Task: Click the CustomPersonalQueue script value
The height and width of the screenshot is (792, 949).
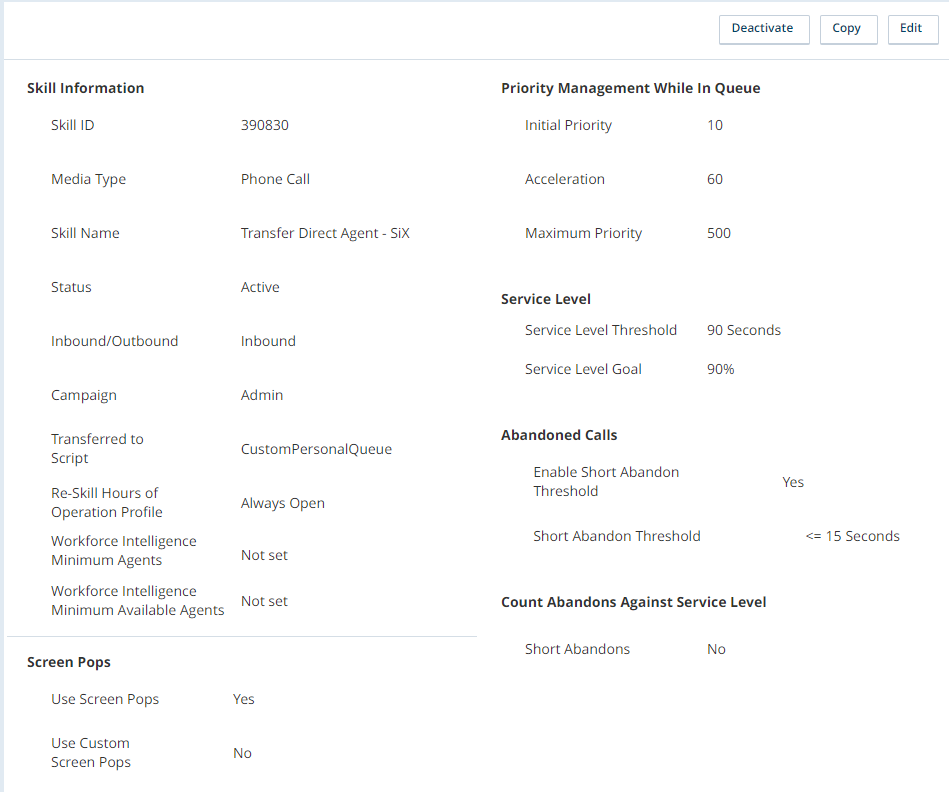Action: (316, 449)
